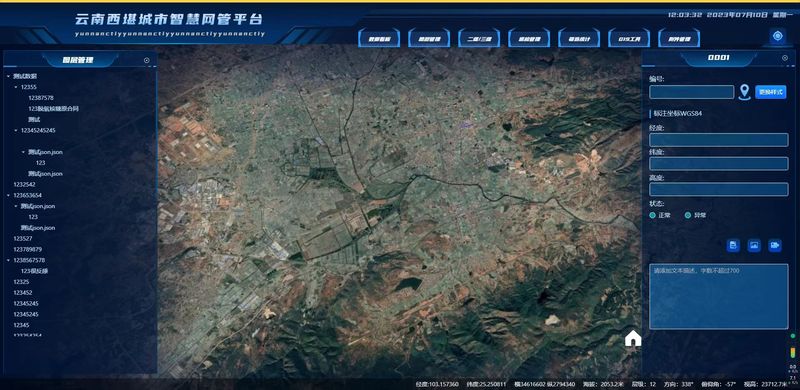Close the 0001 panel via its circle icon
Image resolution: width=800 pixels, height=390 pixels.
[785, 58]
